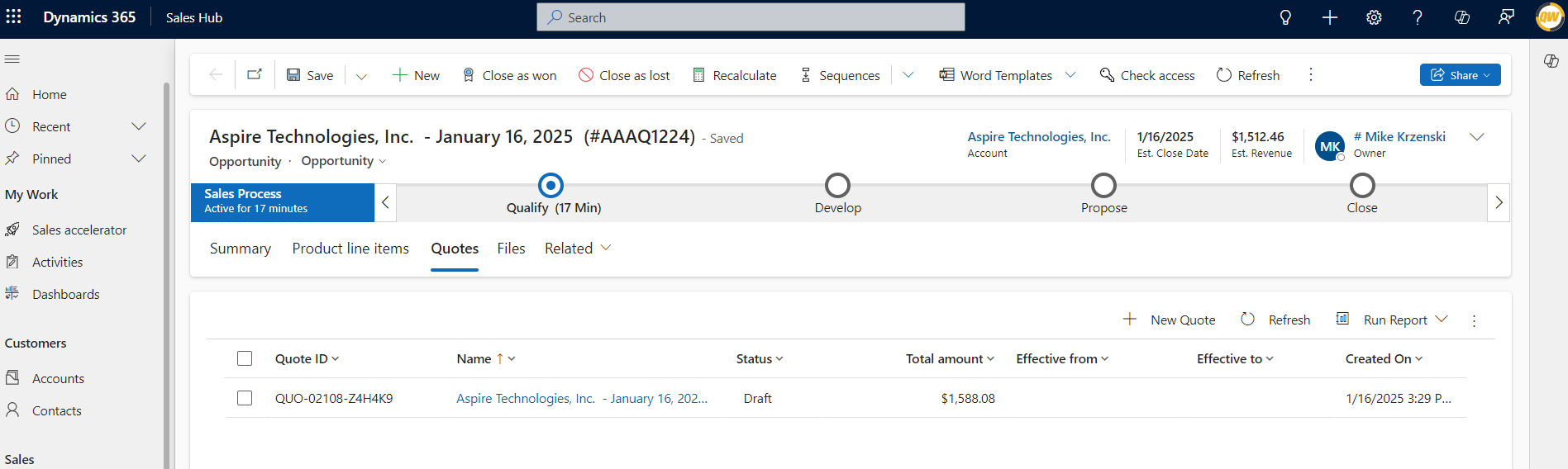Viewport: 1568px width, 469px height.
Task: Switch to the Product line items tab
Action: [350, 249]
